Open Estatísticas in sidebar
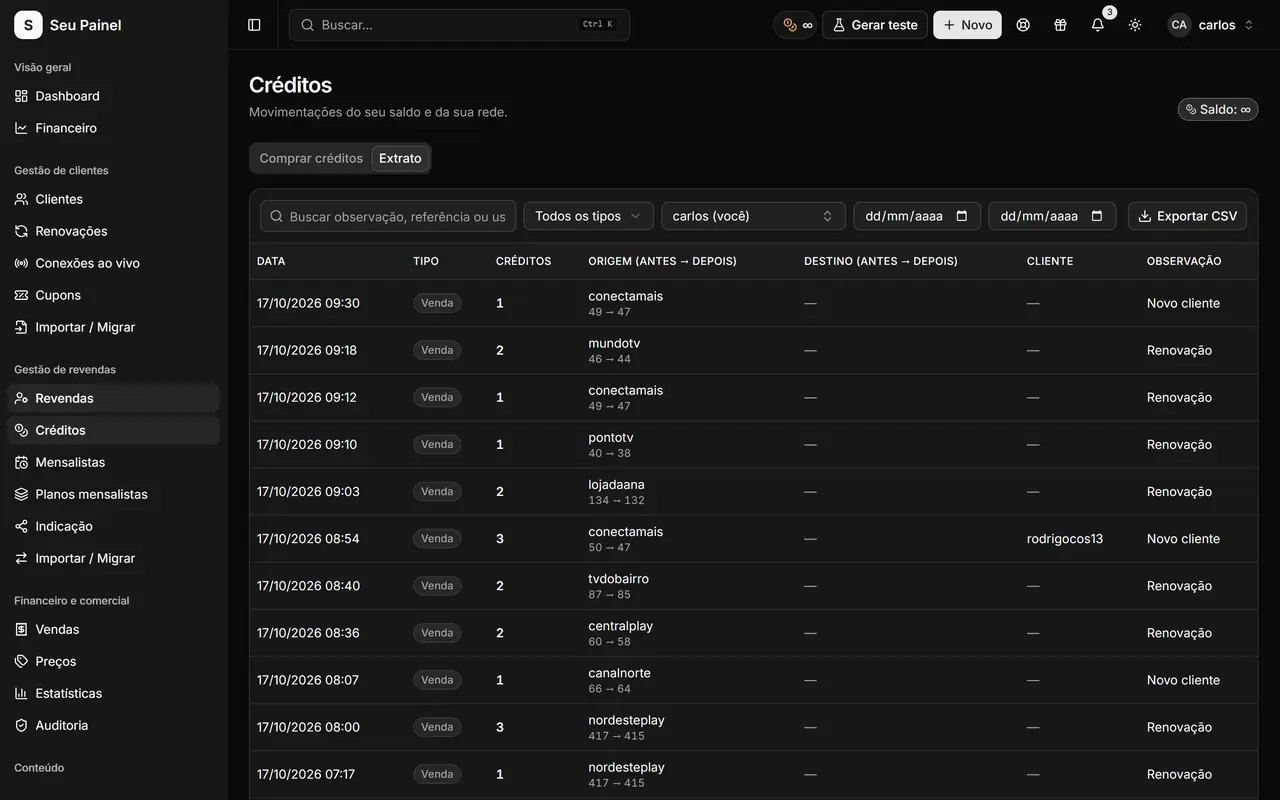This screenshot has height=800, width=1280. (113, 693)
